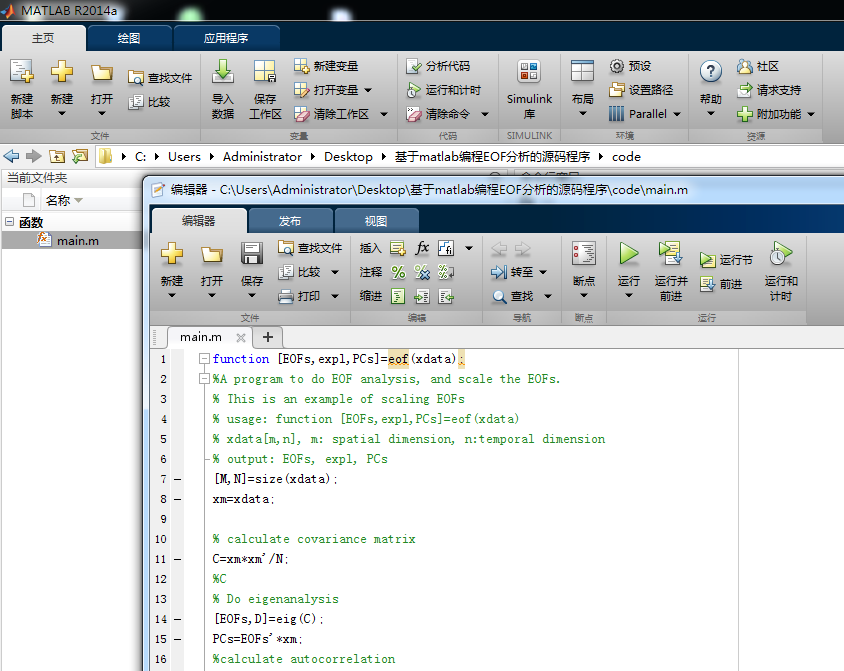Select main.m in the current folder panel
Screen dimensions: 844x671
[72, 241]
